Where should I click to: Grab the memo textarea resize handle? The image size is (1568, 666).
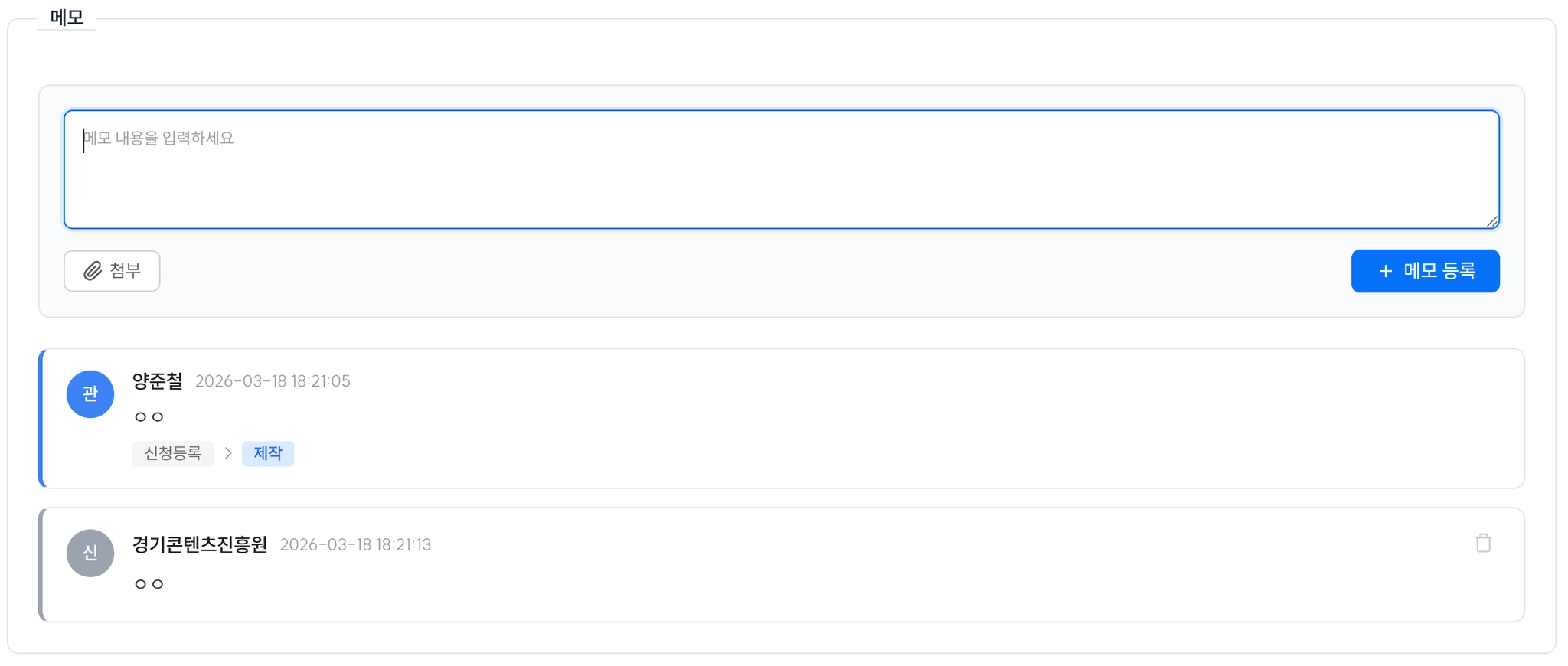coord(1491,221)
